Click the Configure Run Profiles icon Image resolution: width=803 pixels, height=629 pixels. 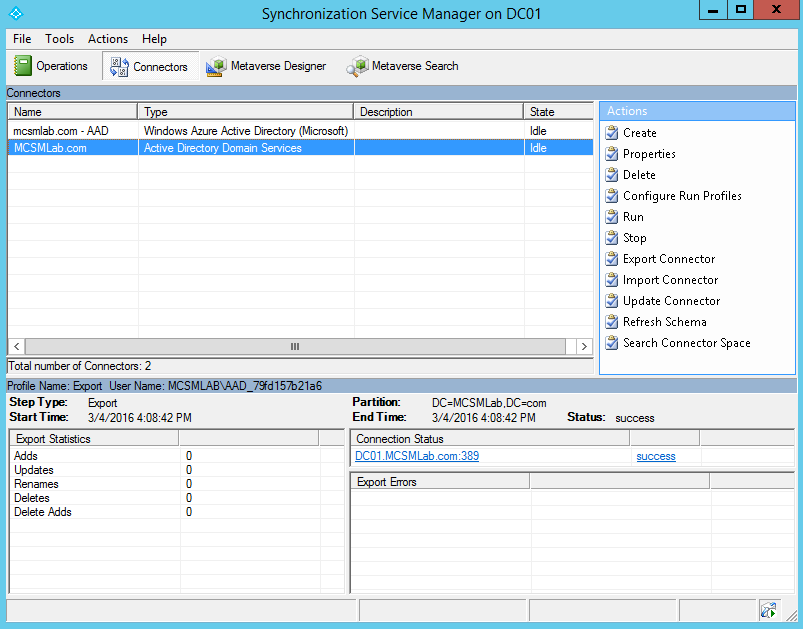tap(611, 196)
